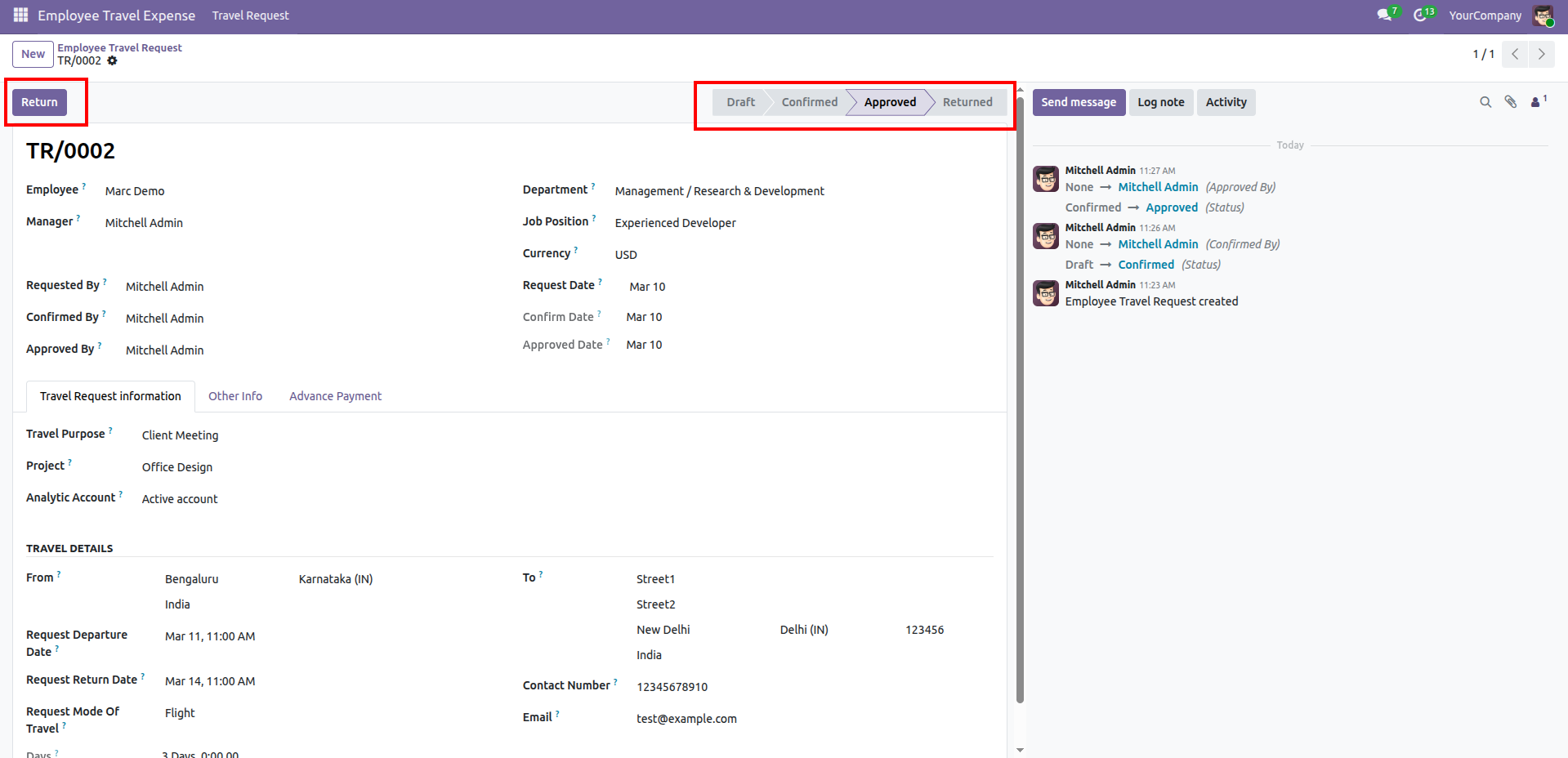Click the Return button

coord(39,102)
